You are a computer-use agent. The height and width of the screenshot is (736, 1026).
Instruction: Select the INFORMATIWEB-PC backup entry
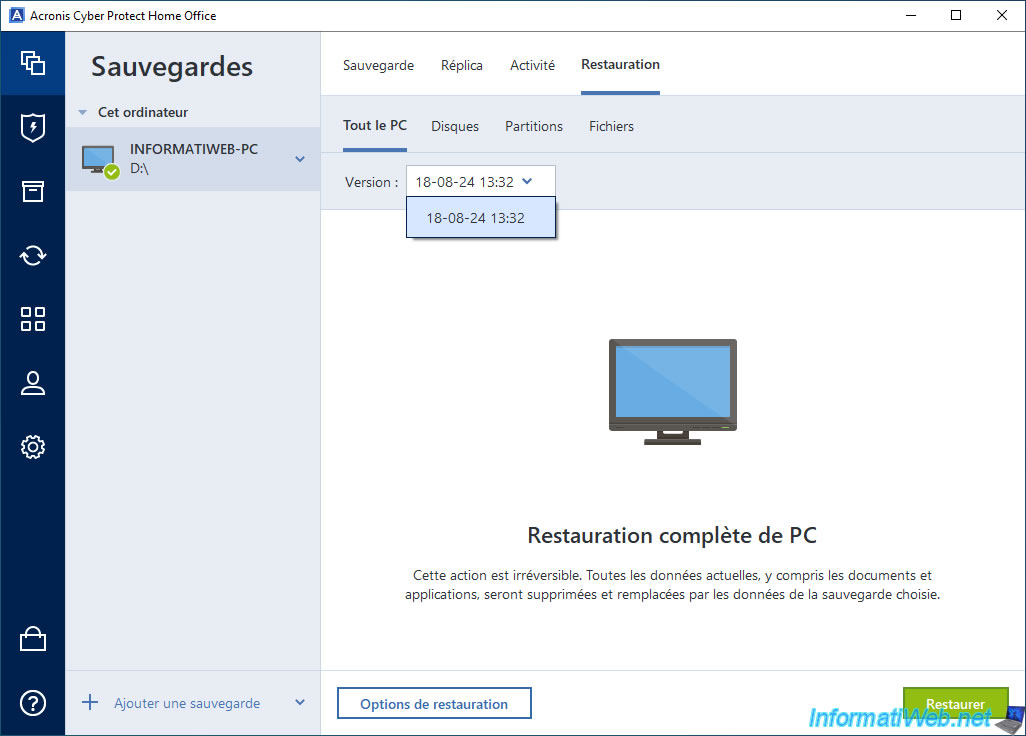point(193,159)
